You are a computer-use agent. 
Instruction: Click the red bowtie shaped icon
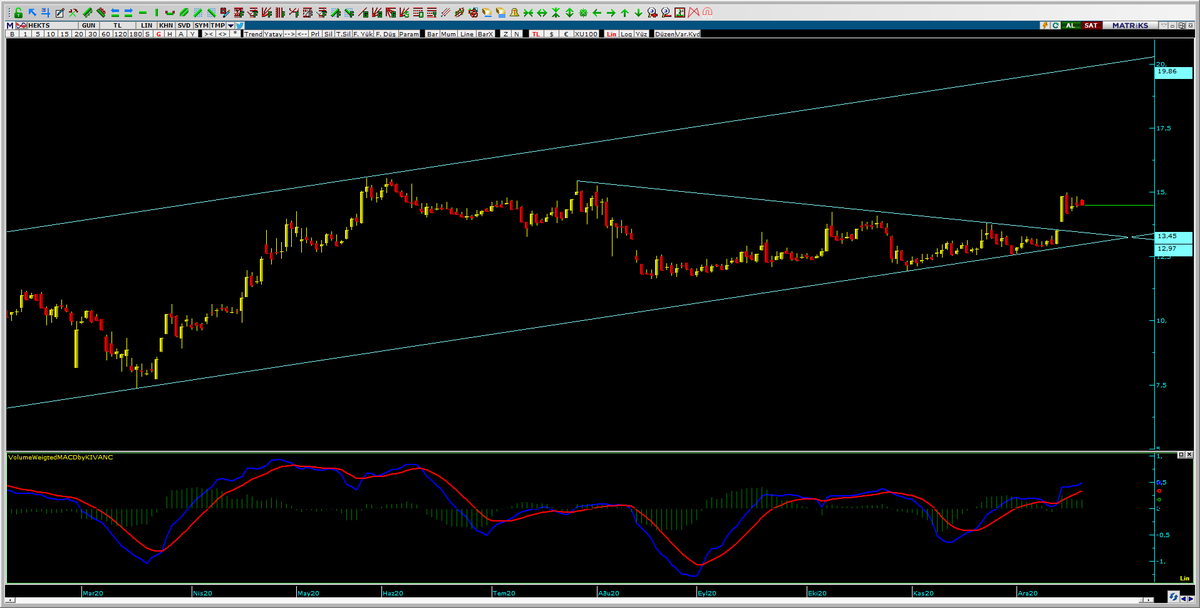(x=693, y=13)
